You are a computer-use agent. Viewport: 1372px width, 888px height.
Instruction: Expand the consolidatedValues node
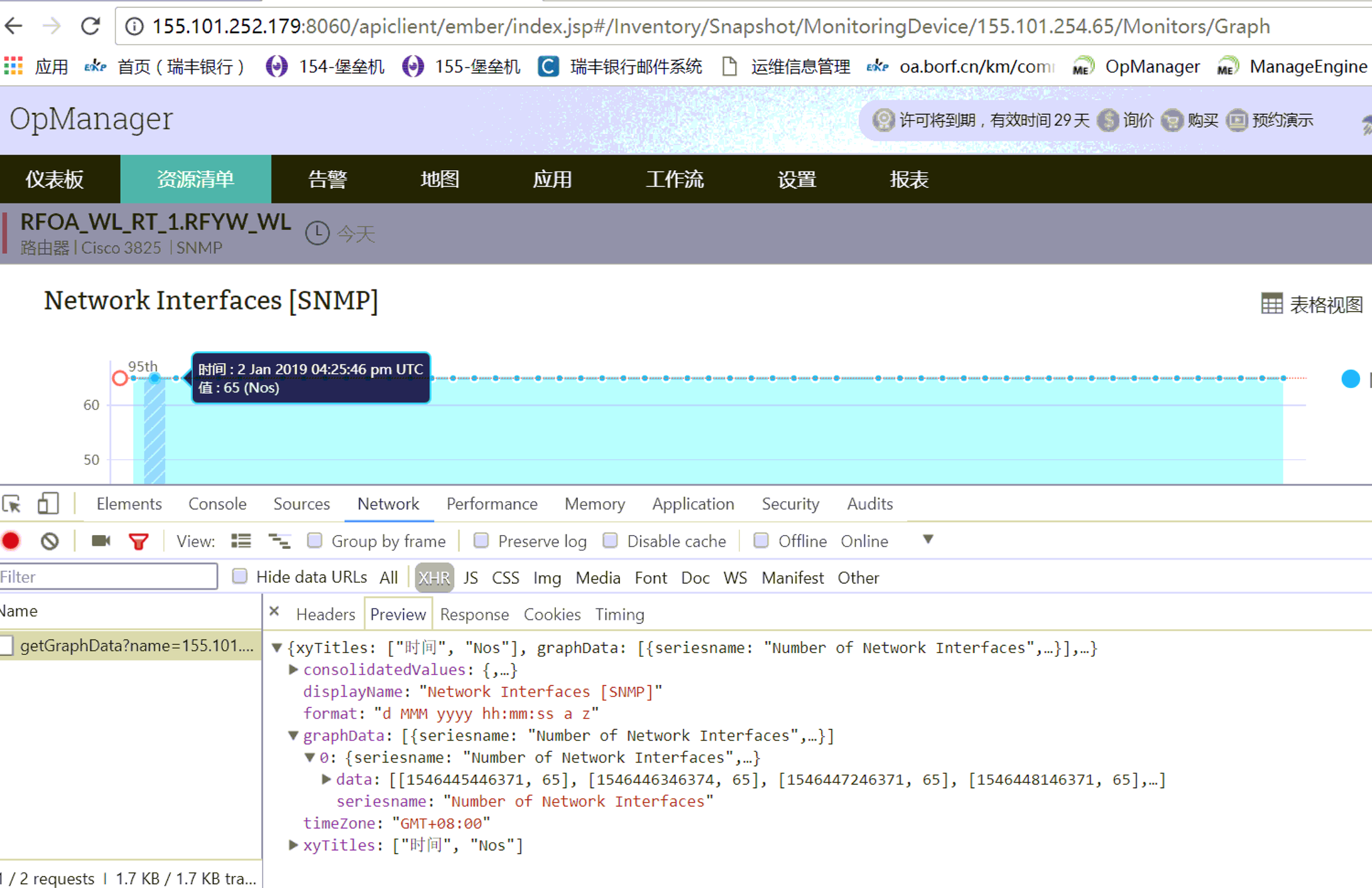(x=293, y=669)
